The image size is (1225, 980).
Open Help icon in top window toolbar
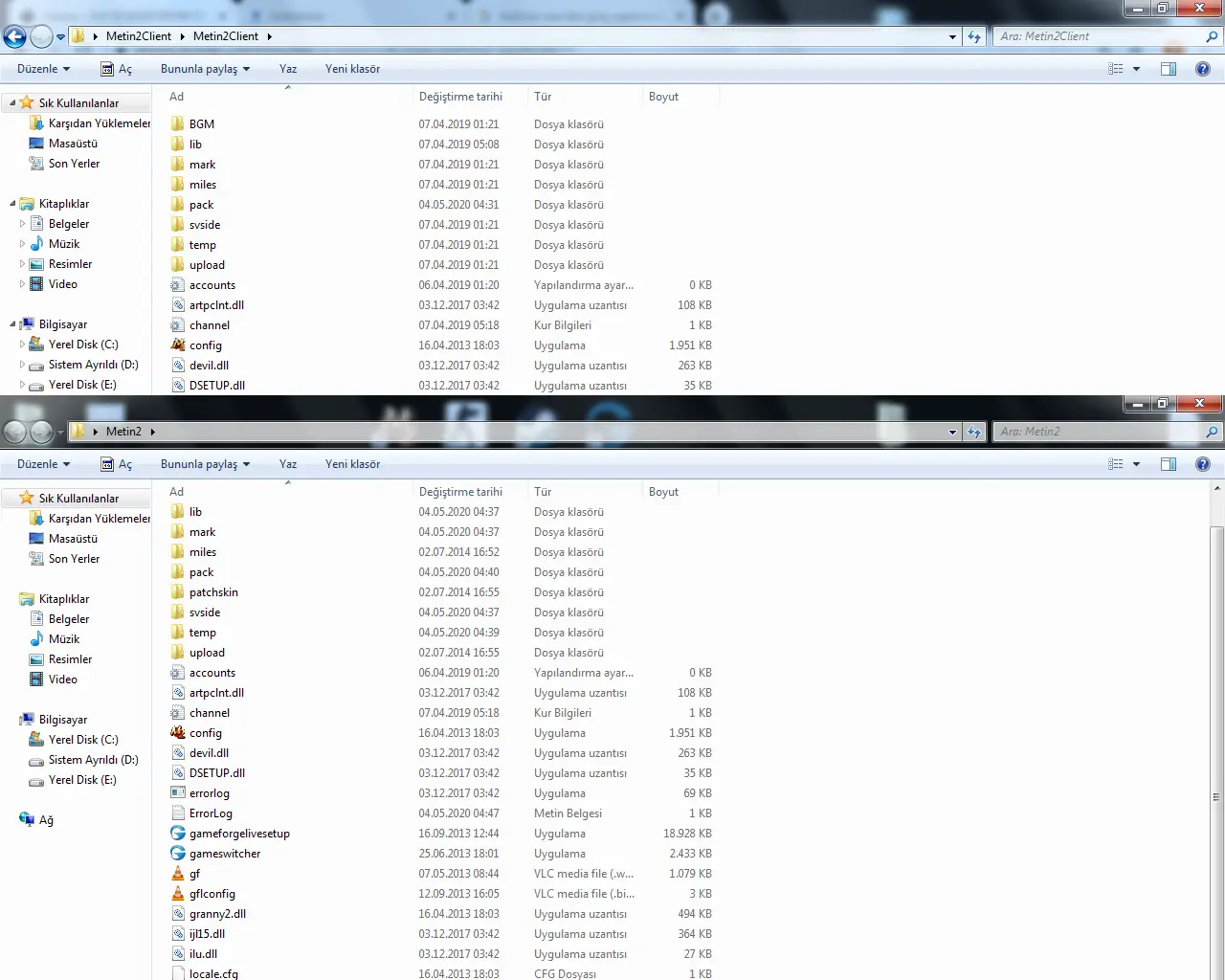coord(1203,69)
